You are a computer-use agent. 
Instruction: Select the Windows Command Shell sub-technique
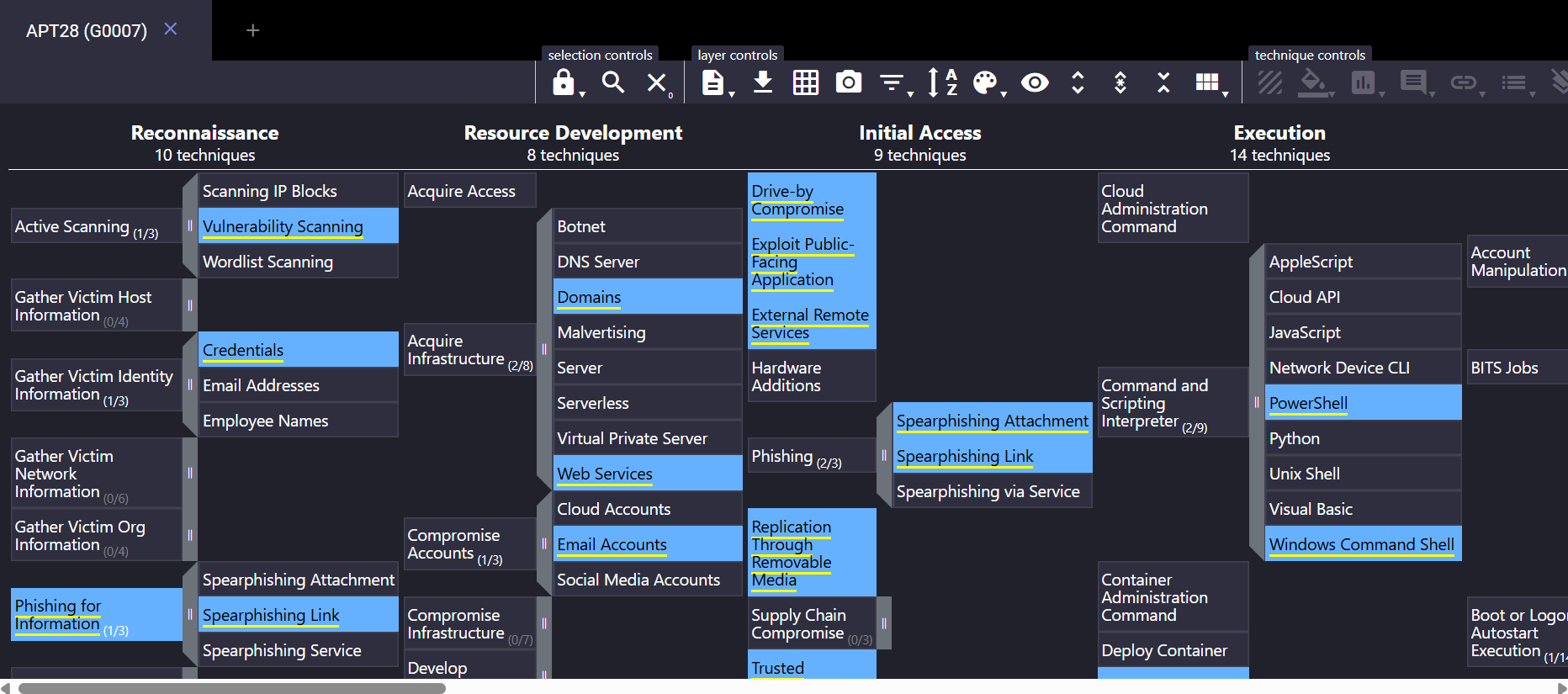click(x=1364, y=544)
